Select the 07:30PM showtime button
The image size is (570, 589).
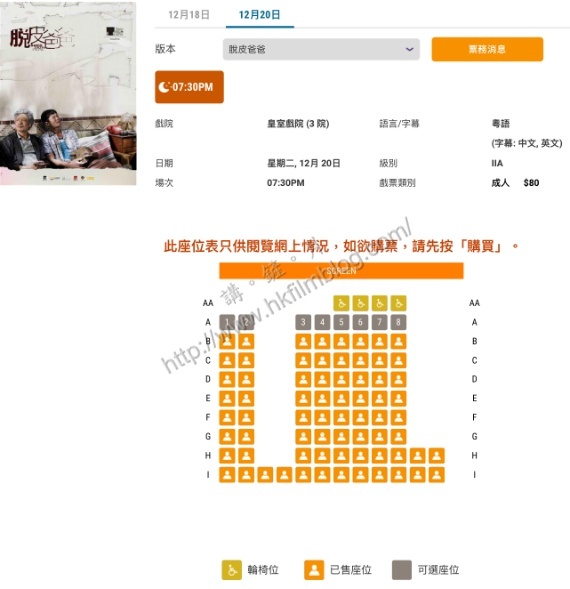click(x=189, y=87)
